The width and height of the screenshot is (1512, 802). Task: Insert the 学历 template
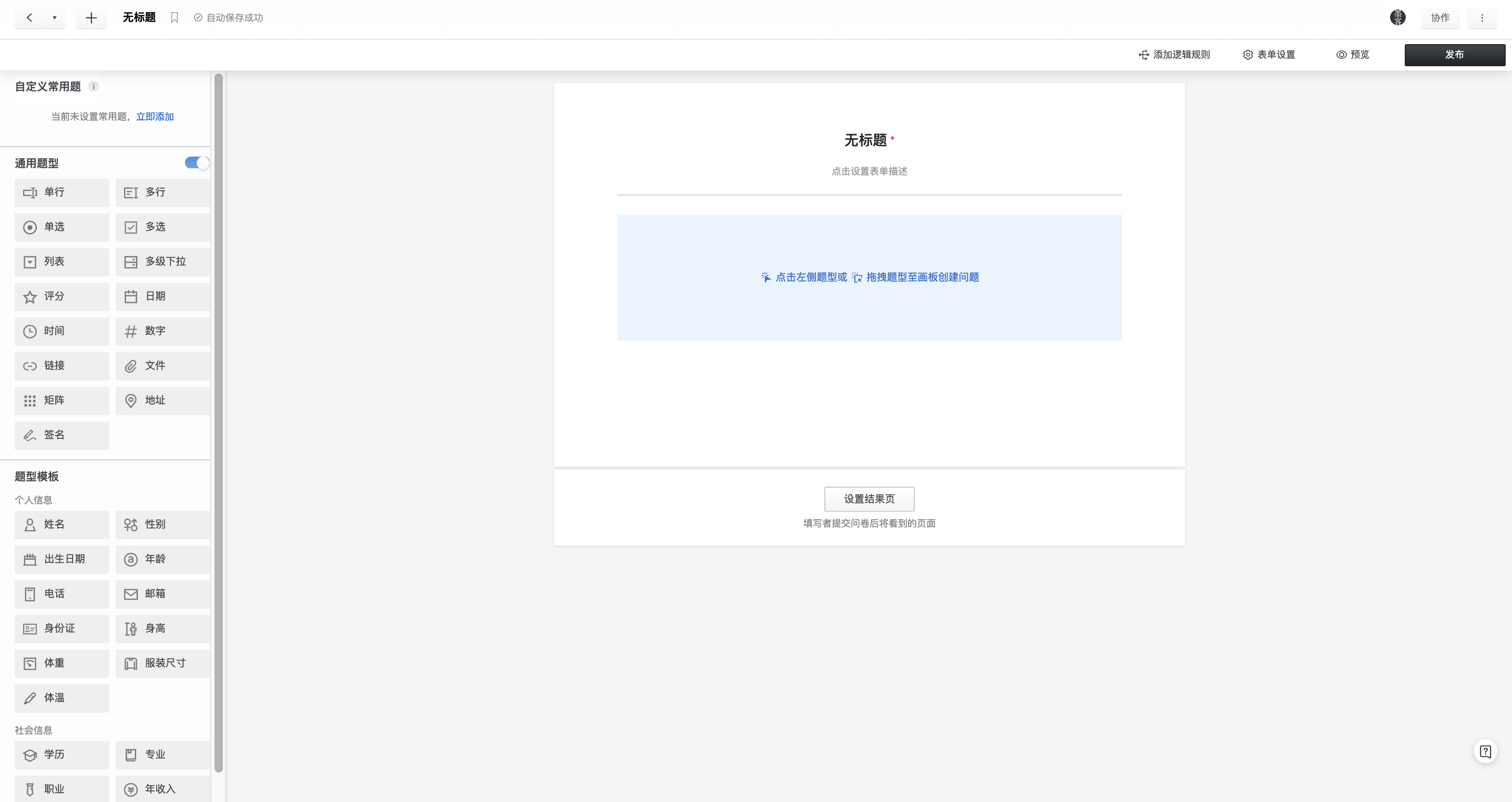coord(62,755)
